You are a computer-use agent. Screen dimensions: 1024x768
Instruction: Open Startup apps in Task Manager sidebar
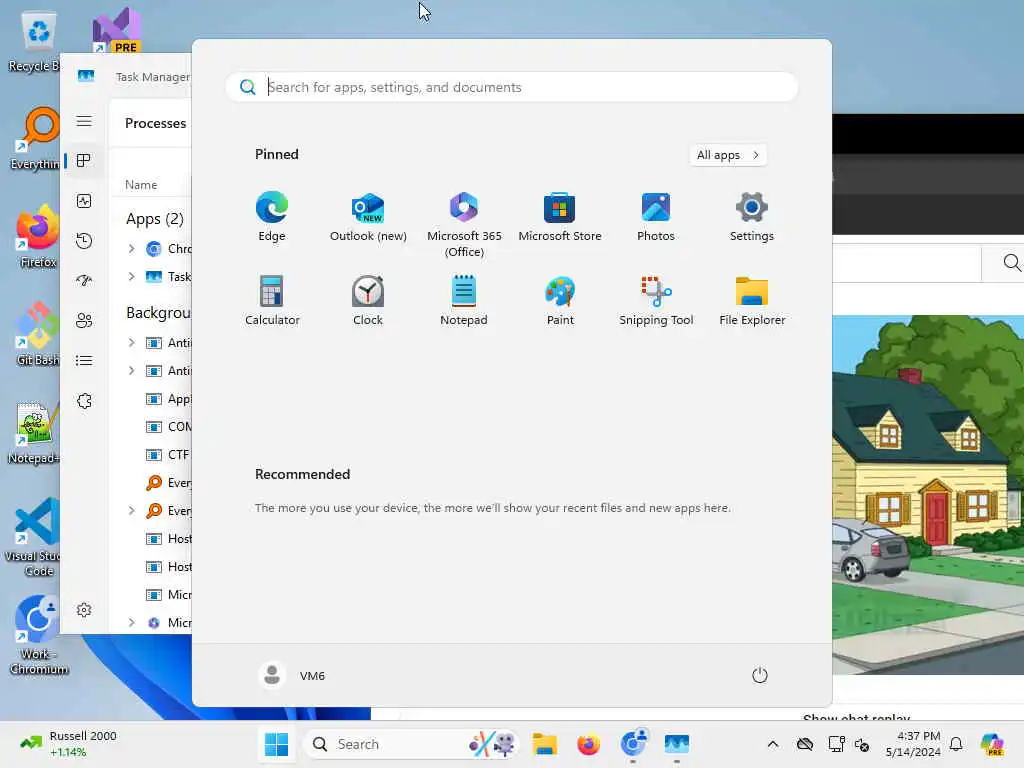[84, 281]
